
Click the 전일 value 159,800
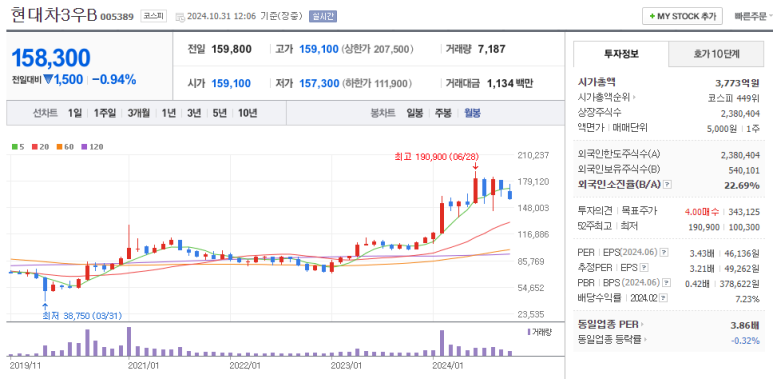click(231, 49)
